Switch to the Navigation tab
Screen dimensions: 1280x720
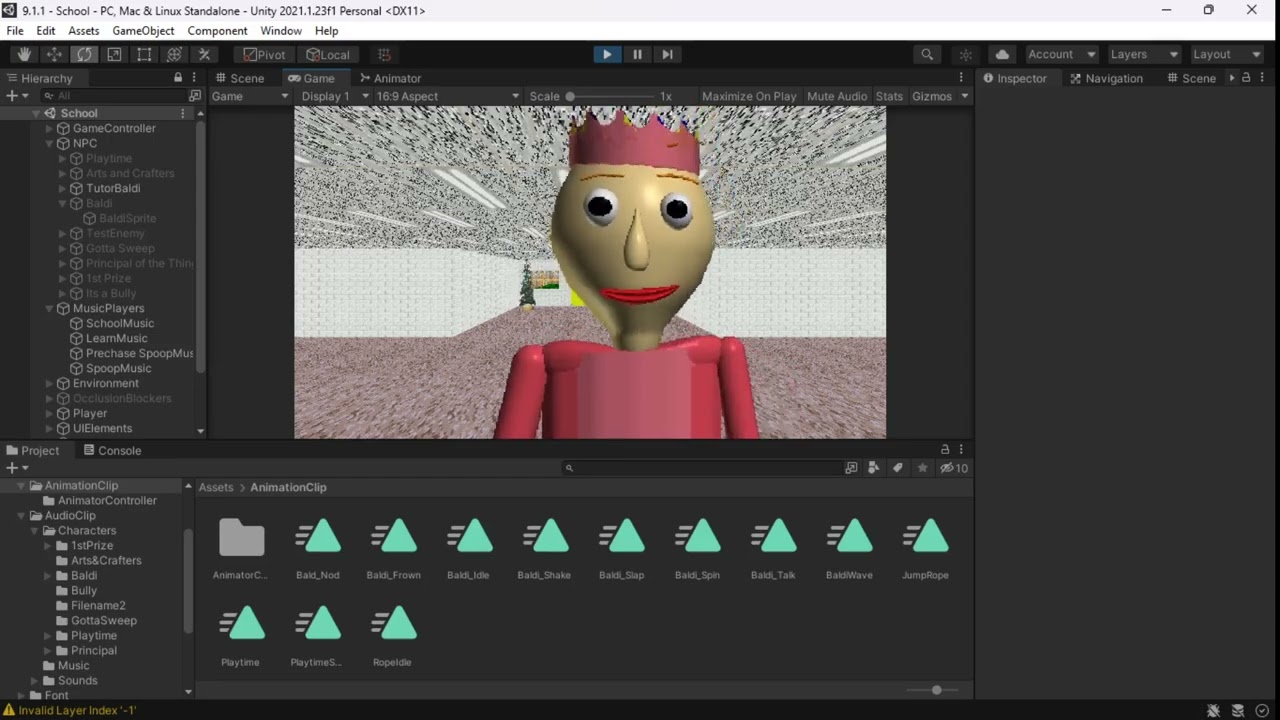pos(1106,78)
